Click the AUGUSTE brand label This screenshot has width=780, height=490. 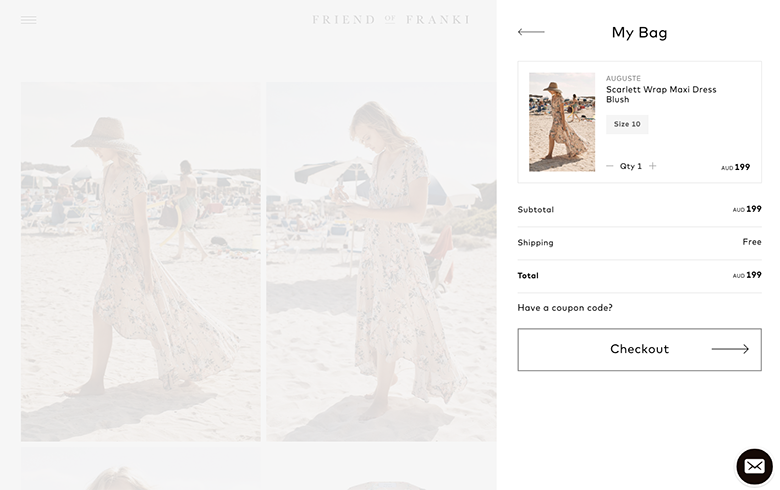point(623,78)
